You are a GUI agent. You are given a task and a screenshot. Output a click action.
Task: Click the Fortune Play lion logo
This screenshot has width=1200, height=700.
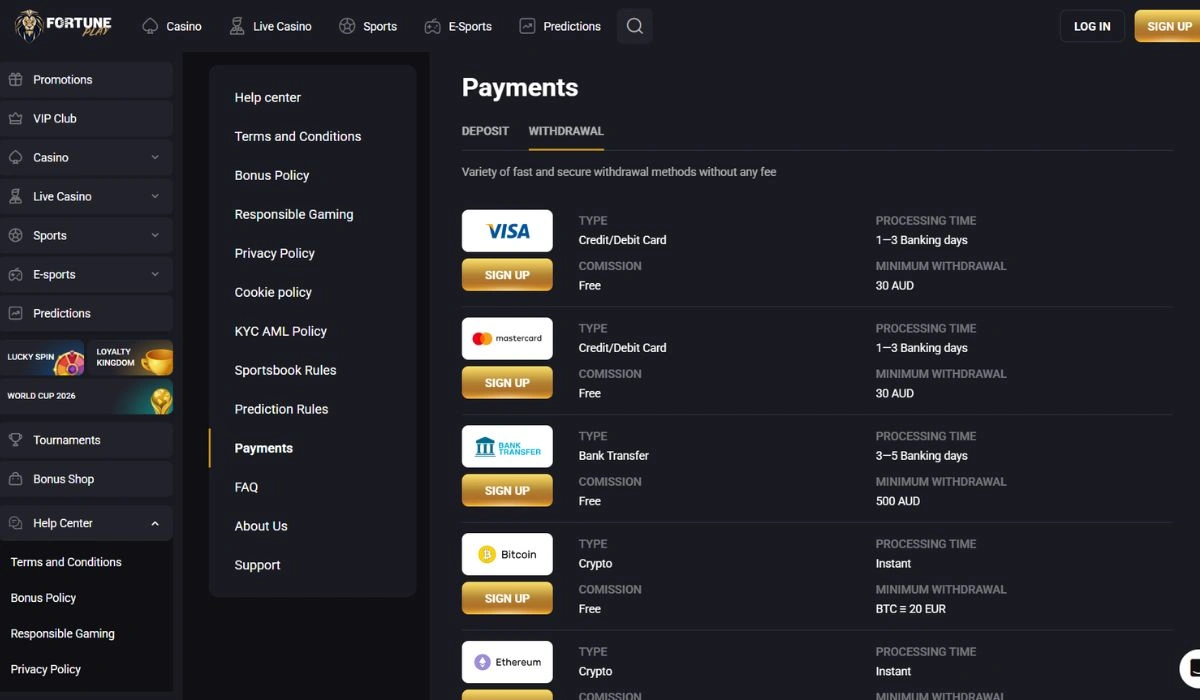pyautogui.click(x=63, y=26)
